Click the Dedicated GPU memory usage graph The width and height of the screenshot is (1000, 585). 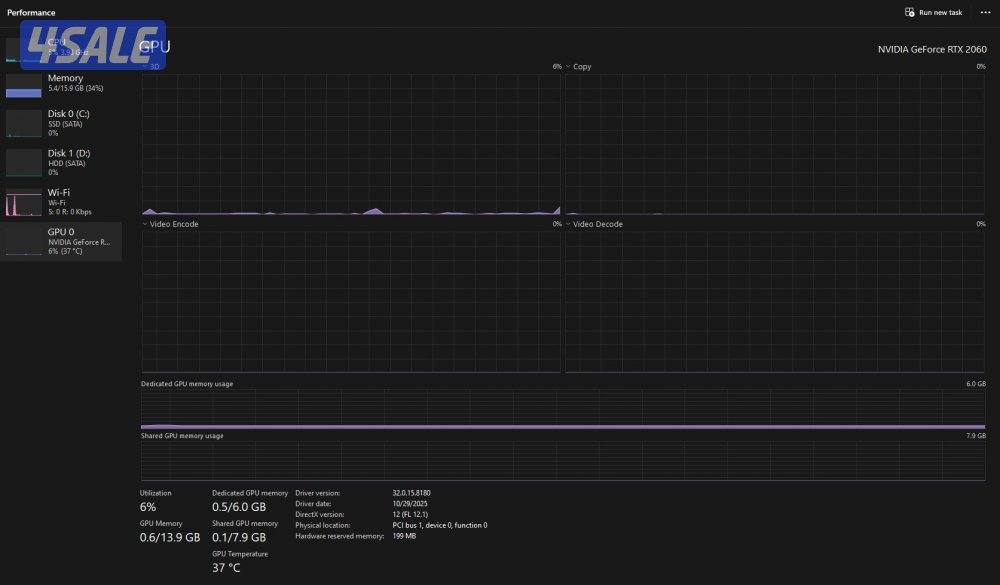[563, 410]
